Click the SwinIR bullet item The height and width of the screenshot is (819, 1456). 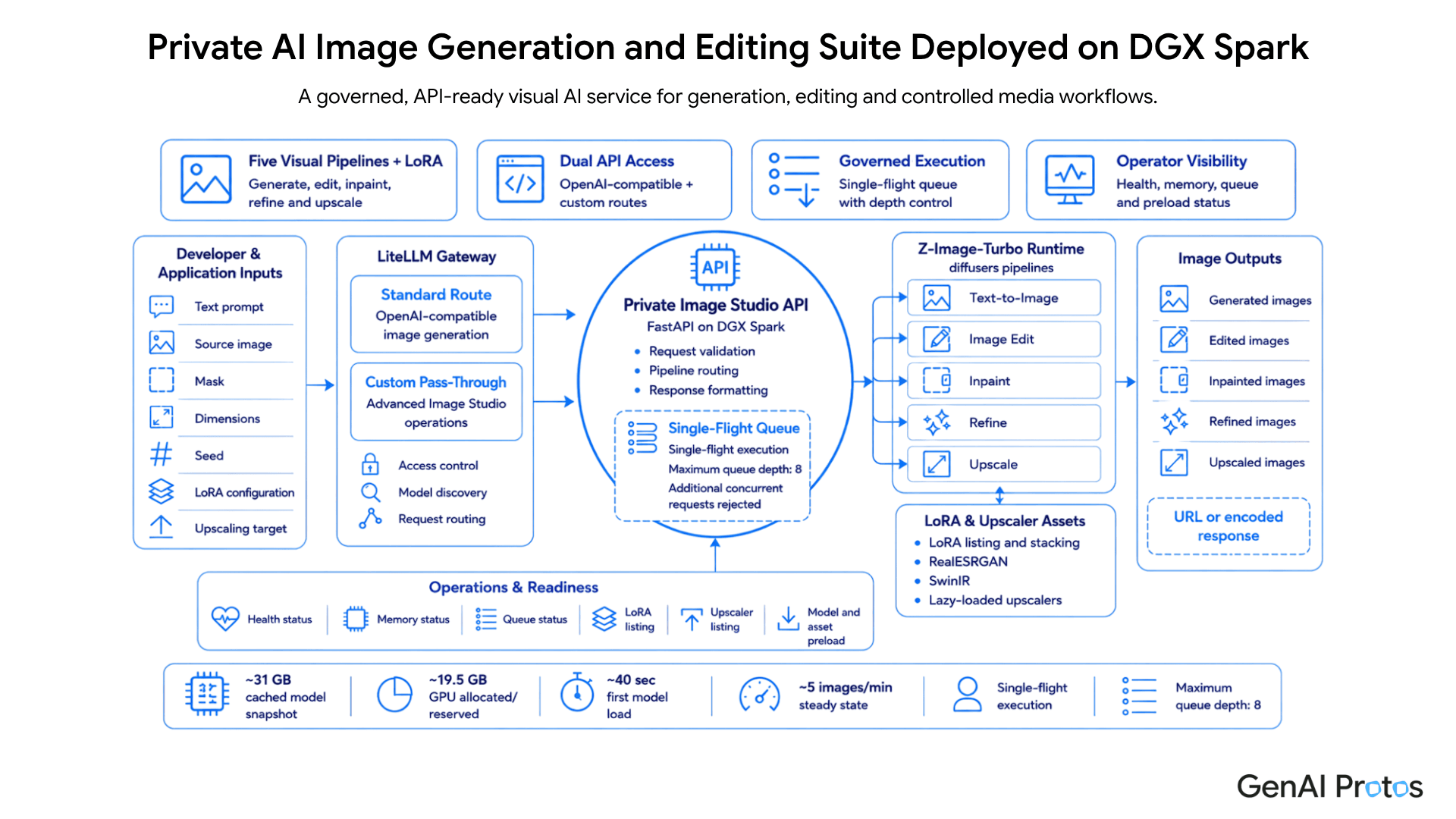(949, 580)
